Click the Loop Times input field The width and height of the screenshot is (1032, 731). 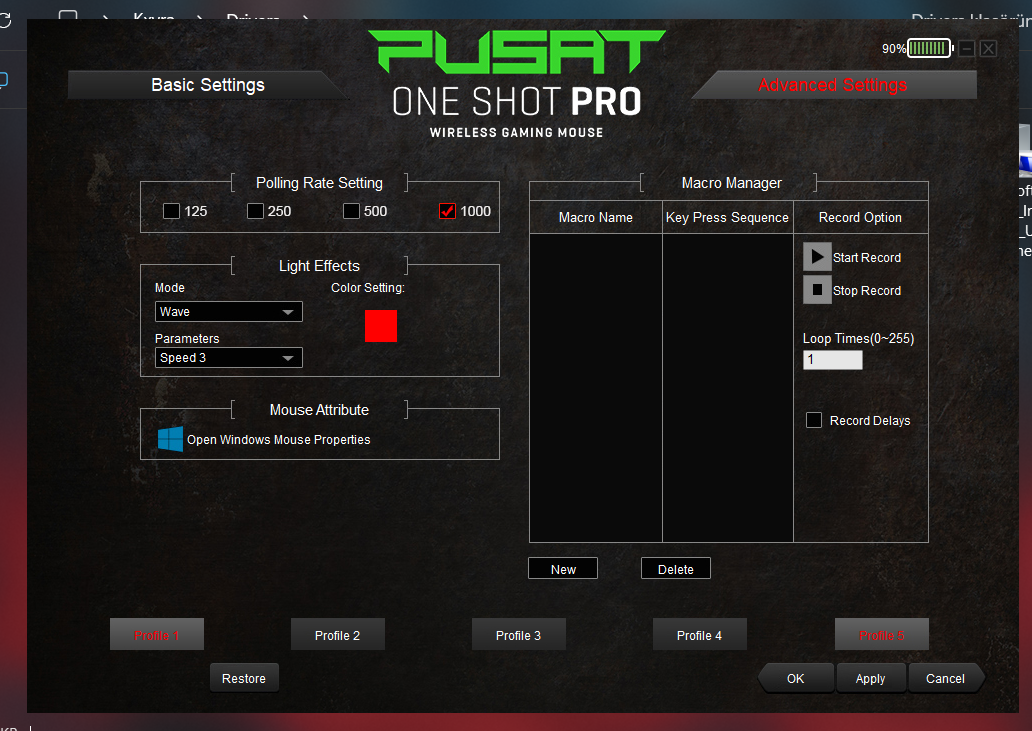pos(833,359)
